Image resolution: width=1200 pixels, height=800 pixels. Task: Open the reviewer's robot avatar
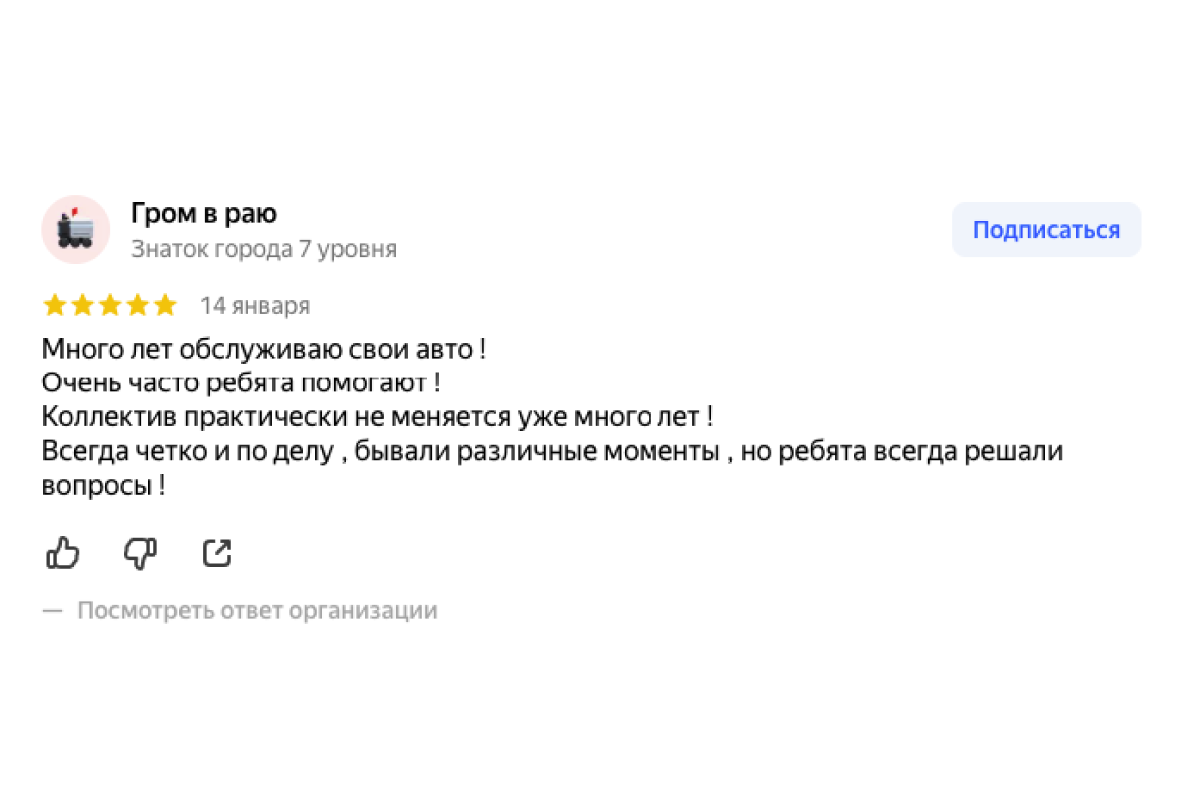(75, 229)
